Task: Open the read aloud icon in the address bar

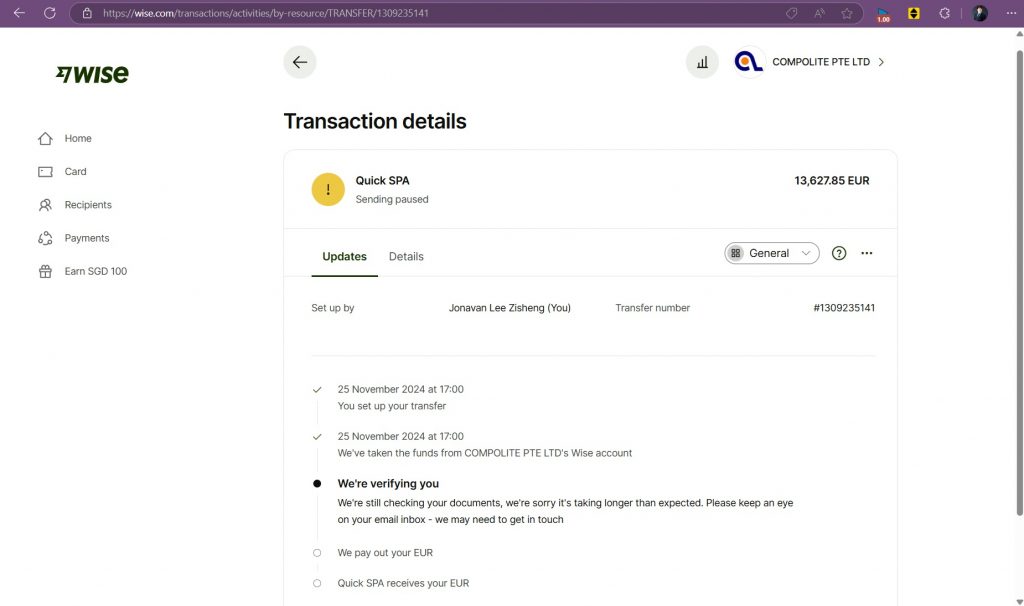Action: (x=820, y=13)
